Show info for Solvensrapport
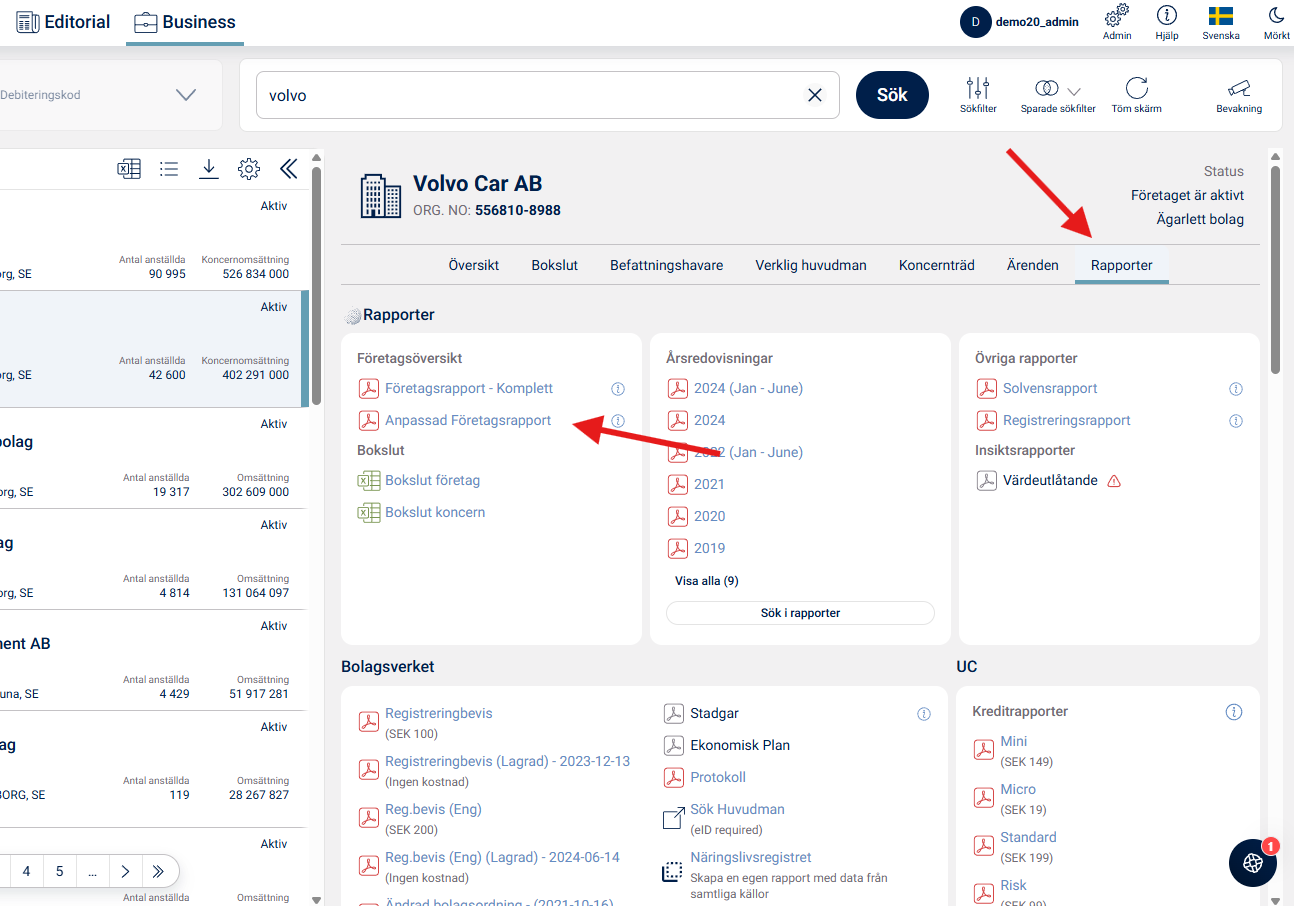This screenshot has width=1294, height=906. pyautogui.click(x=1236, y=389)
